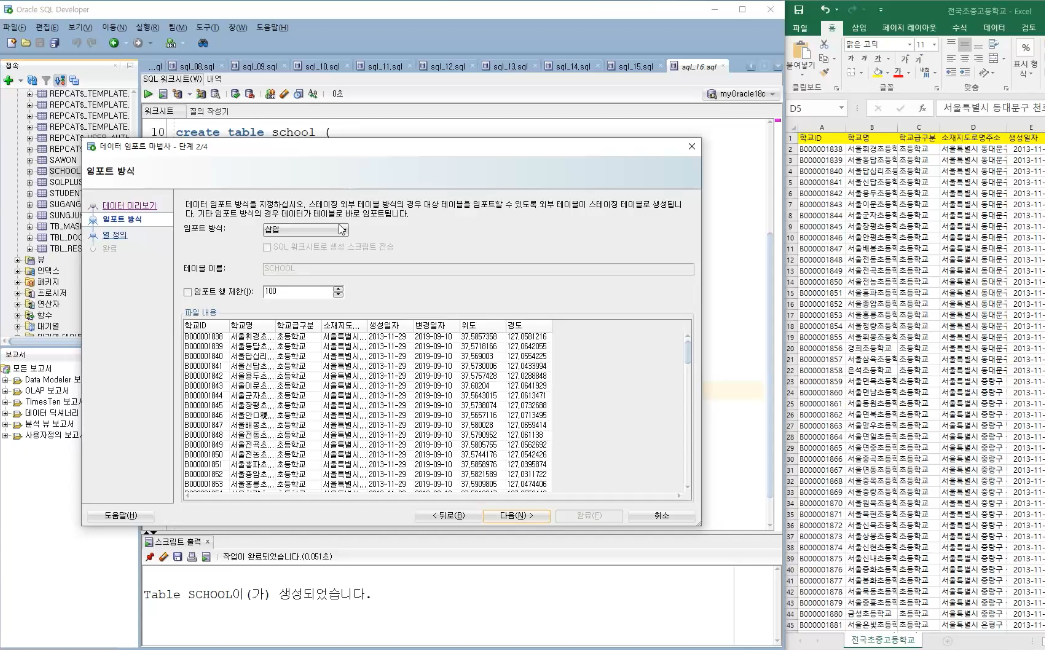
Task: Expand the SAWON table node
Action: [x=29, y=160]
